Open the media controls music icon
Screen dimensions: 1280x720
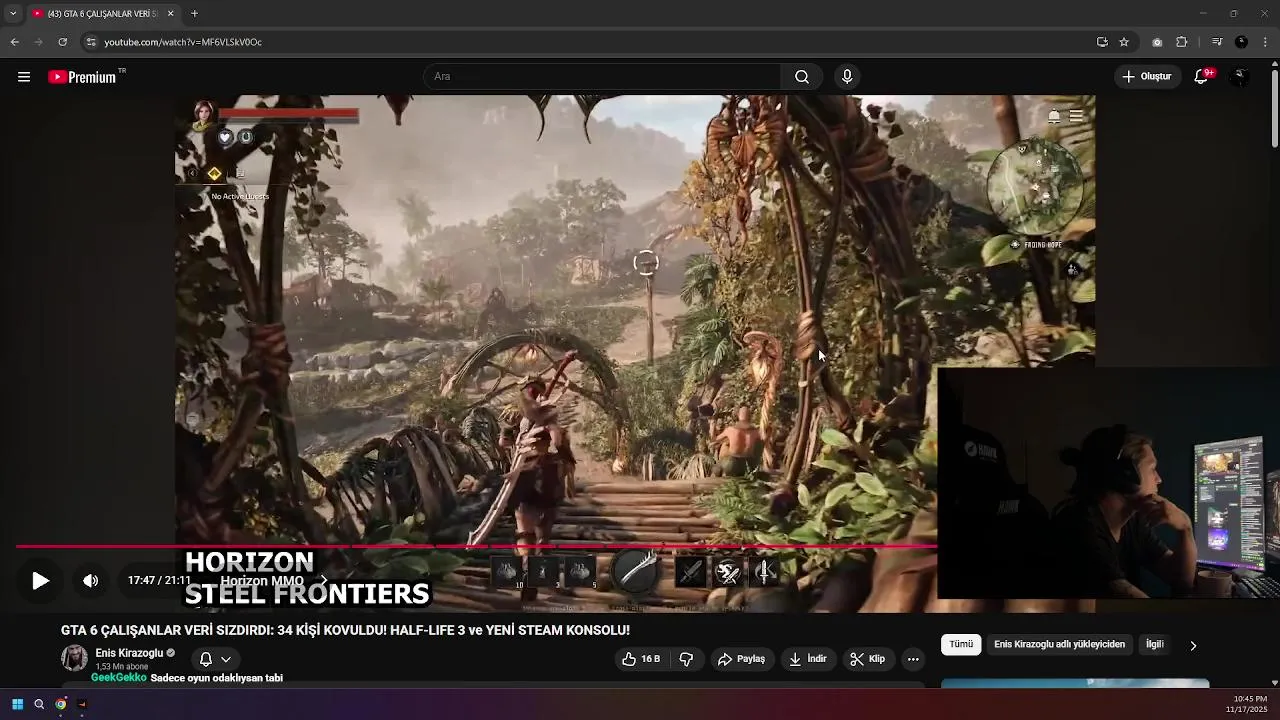coord(1217,42)
